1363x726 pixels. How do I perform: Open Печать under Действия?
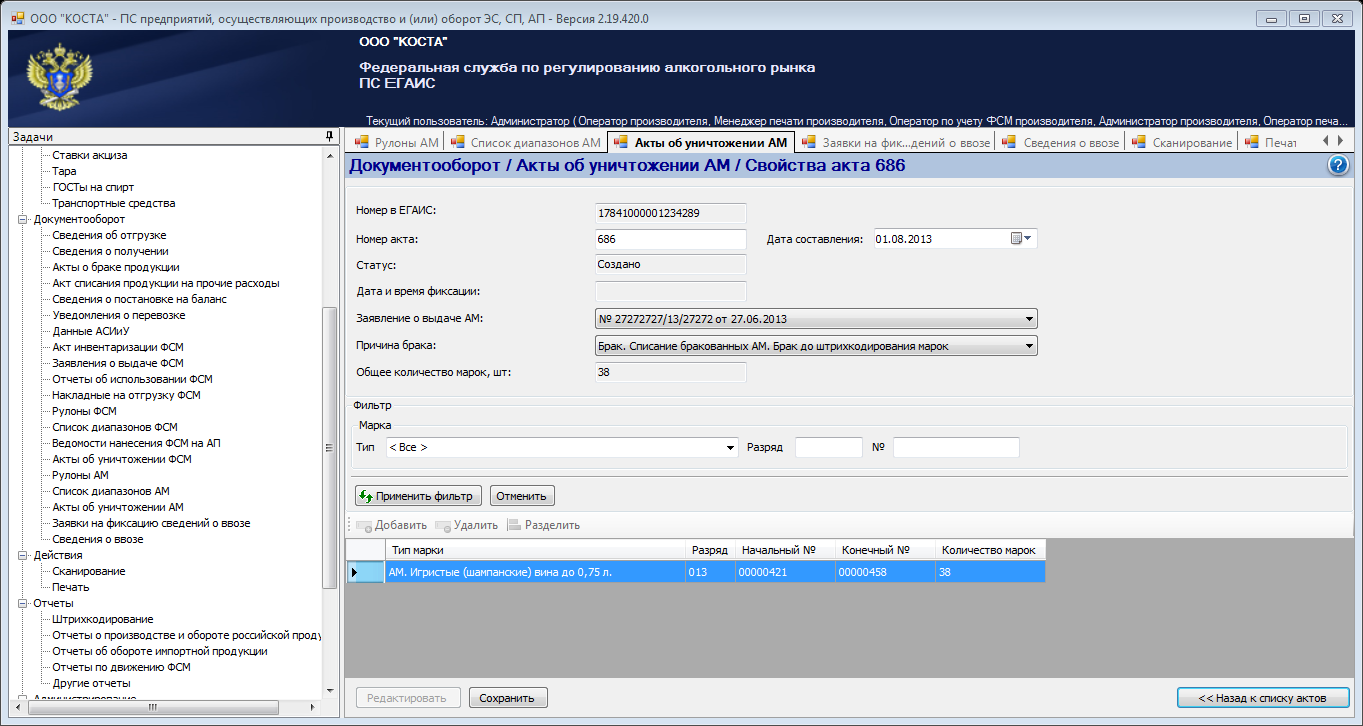click(x=71, y=587)
